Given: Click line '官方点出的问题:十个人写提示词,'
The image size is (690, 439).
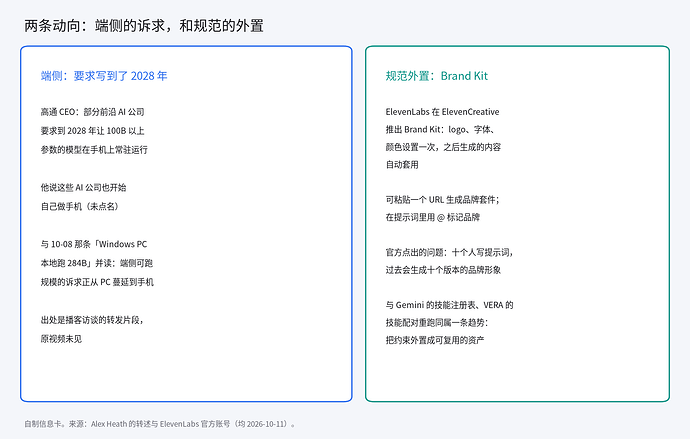Looking at the screenshot, I should pyautogui.click(x=449, y=252).
